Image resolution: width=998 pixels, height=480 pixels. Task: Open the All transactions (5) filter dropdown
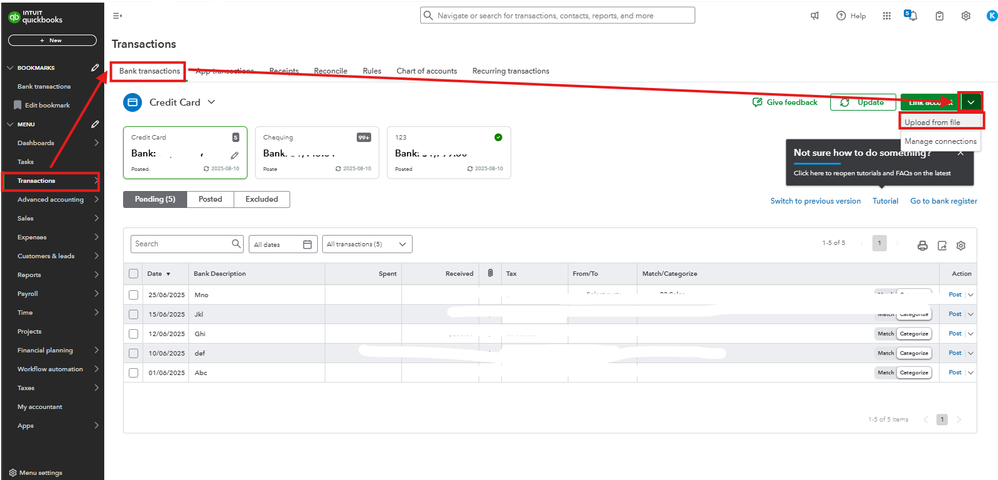tap(367, 244)
